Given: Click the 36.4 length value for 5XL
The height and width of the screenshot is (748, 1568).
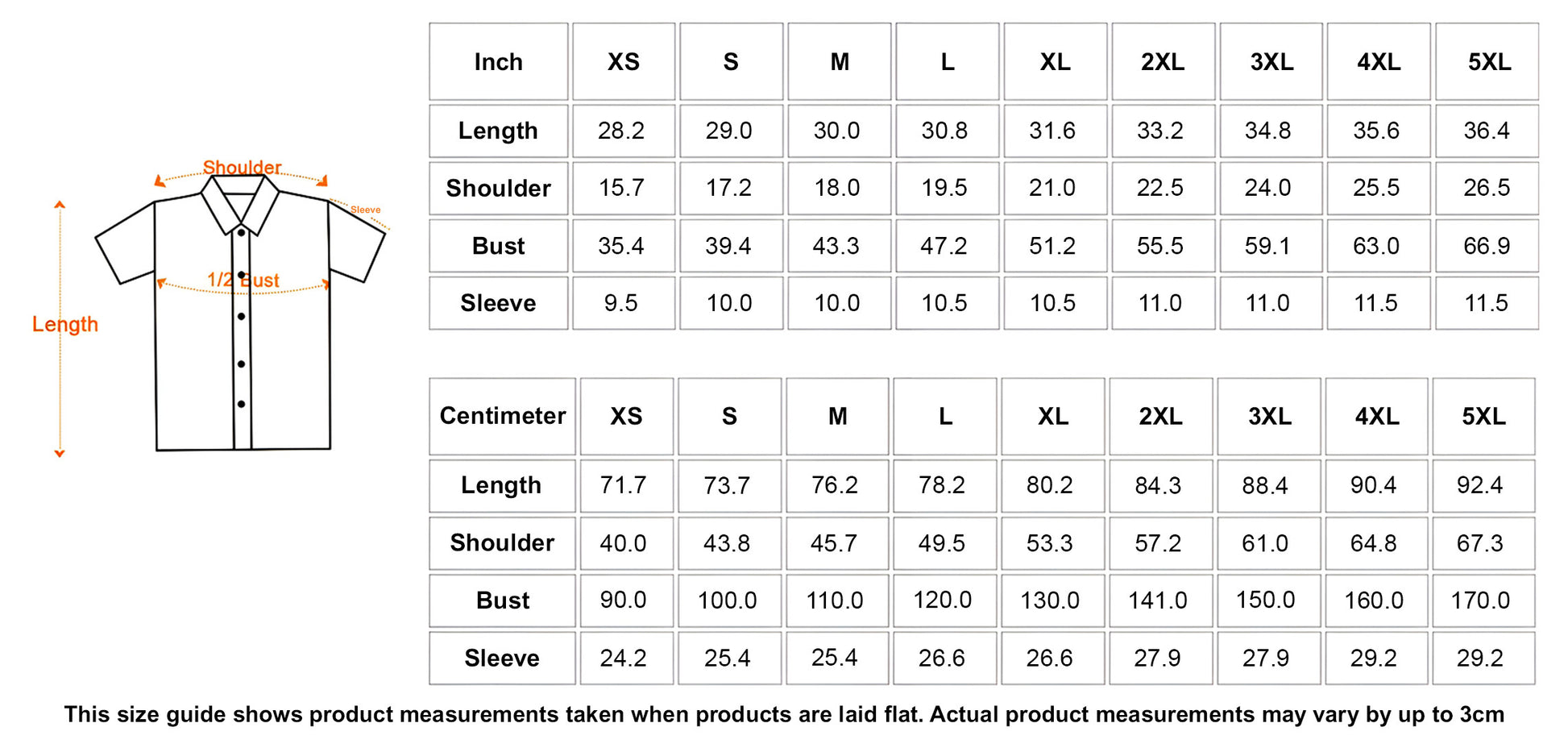Looking at the screenshot, I should [x=1487, y=131].
